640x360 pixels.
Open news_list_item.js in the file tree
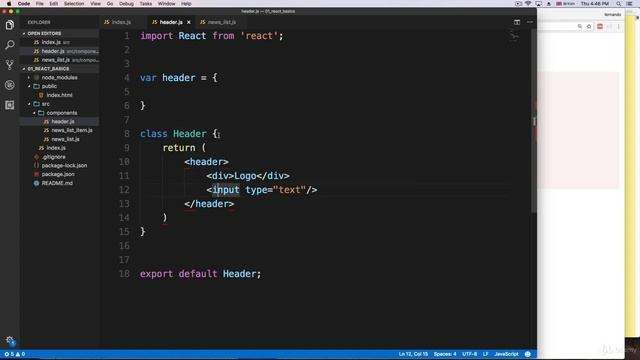click(72, 130)
